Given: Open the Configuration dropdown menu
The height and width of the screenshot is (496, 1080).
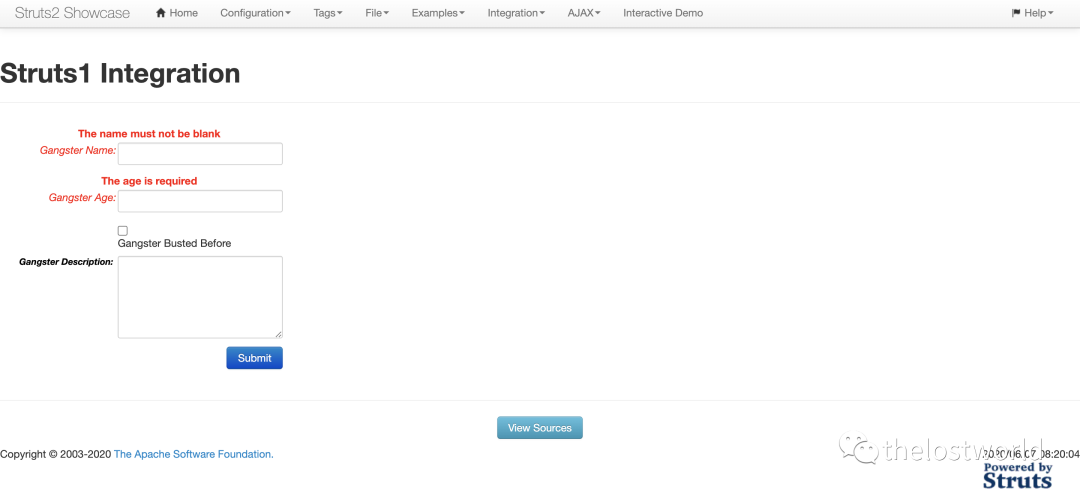Looking at the screenshot, I should (256, 13).
